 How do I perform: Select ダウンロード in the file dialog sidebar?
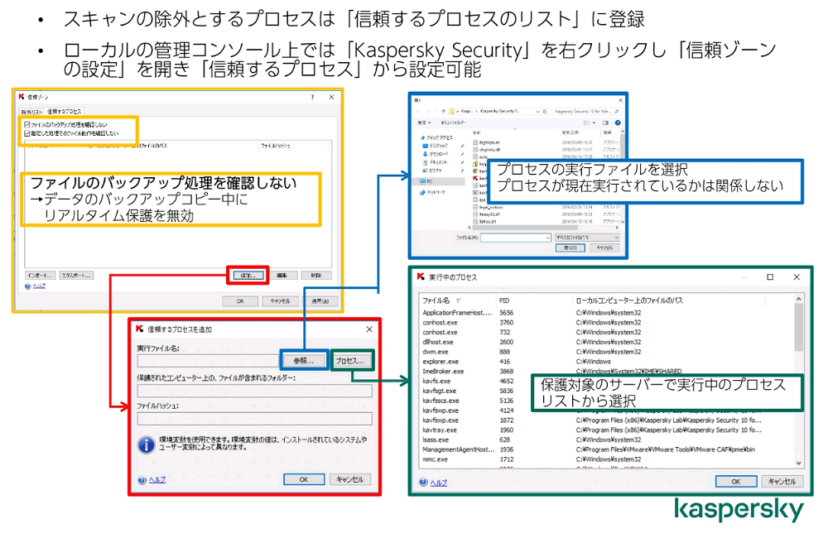coord(435,154)
